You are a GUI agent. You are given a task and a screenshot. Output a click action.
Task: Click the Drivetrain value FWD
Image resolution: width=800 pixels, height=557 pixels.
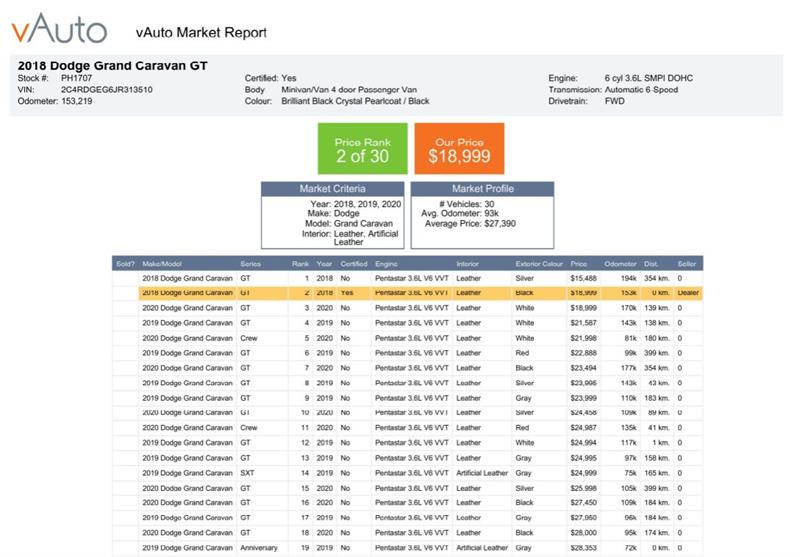tap(614, 101)
